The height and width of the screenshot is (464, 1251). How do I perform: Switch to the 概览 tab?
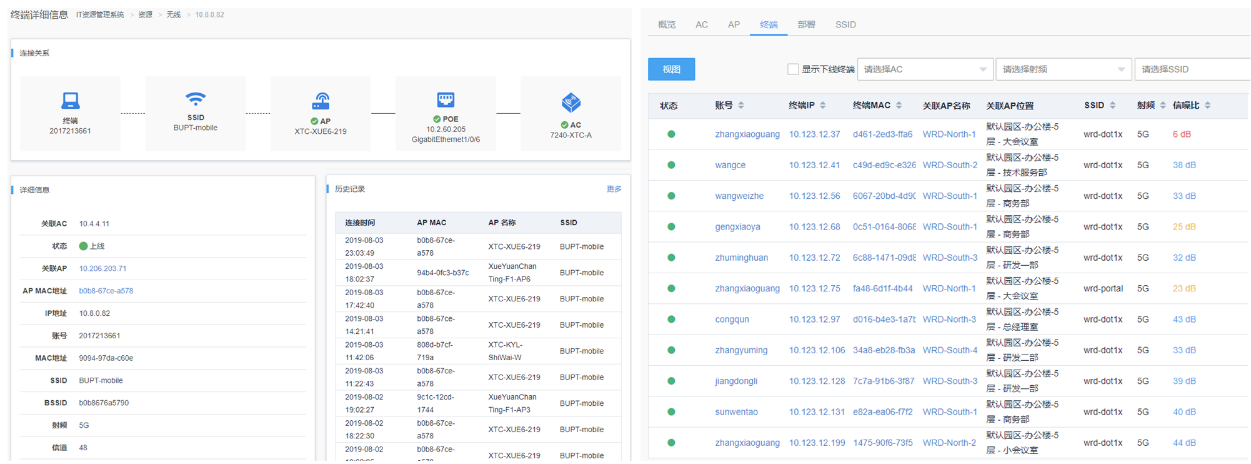(667, 24)
